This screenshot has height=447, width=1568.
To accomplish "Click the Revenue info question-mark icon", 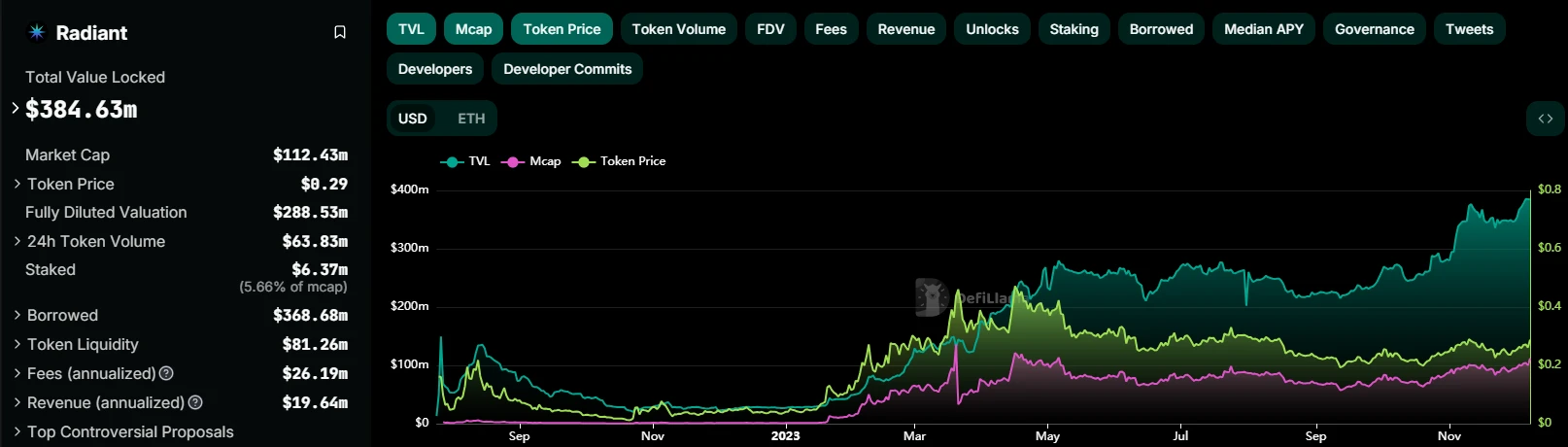I will point(195,402).
